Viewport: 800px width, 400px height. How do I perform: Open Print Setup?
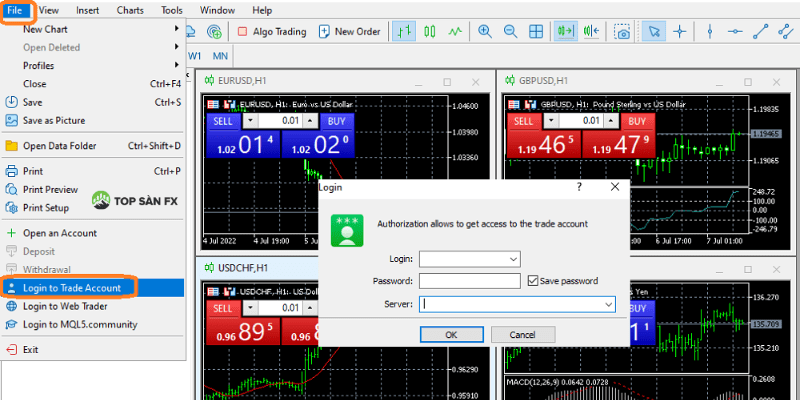[x=92, y=208]
